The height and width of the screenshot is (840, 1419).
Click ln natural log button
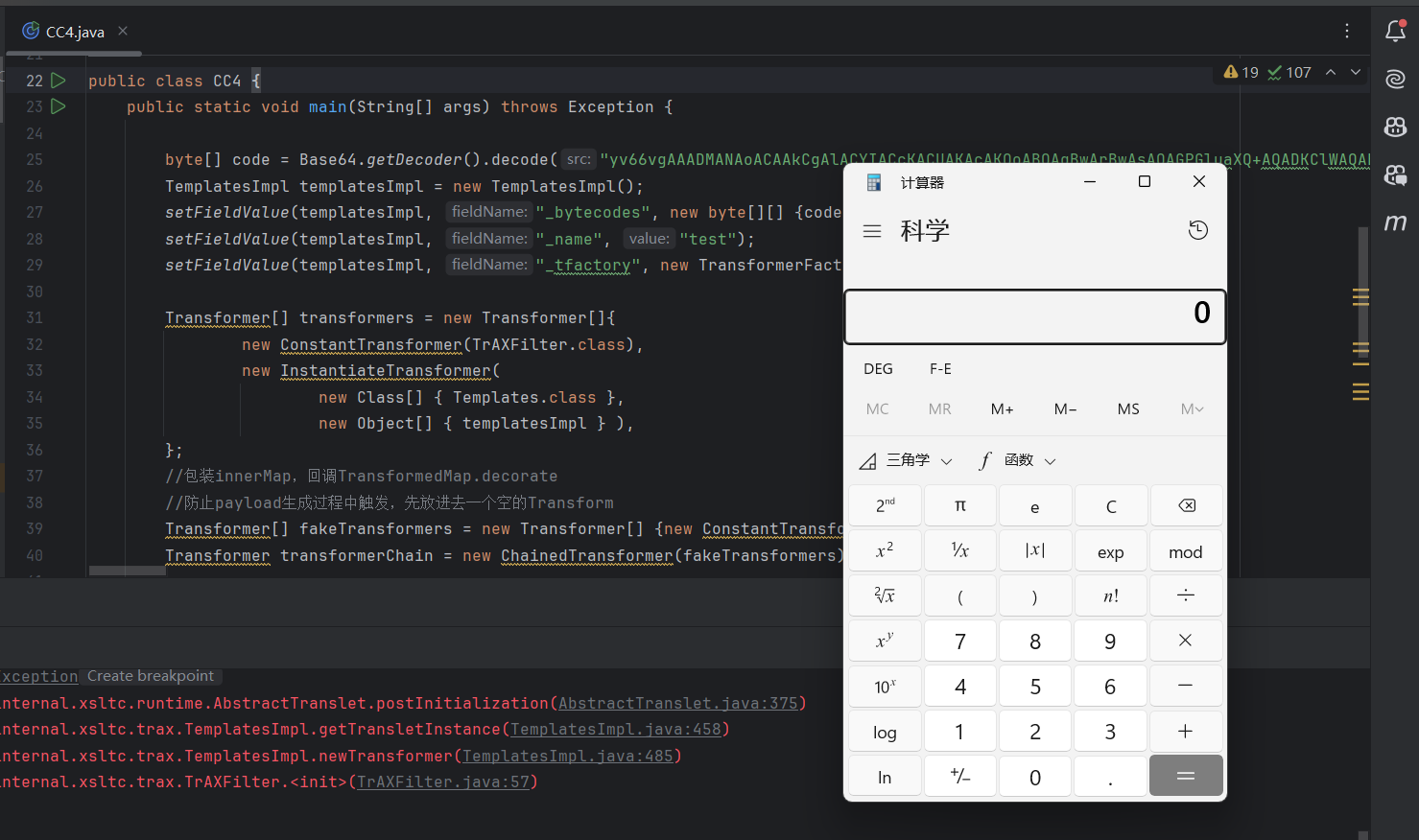[x=885, y=777]
